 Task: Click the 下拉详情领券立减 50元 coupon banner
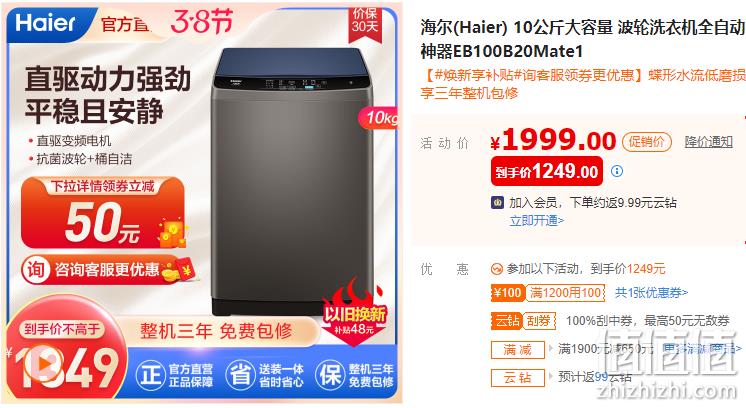click(x=102, y=212)
